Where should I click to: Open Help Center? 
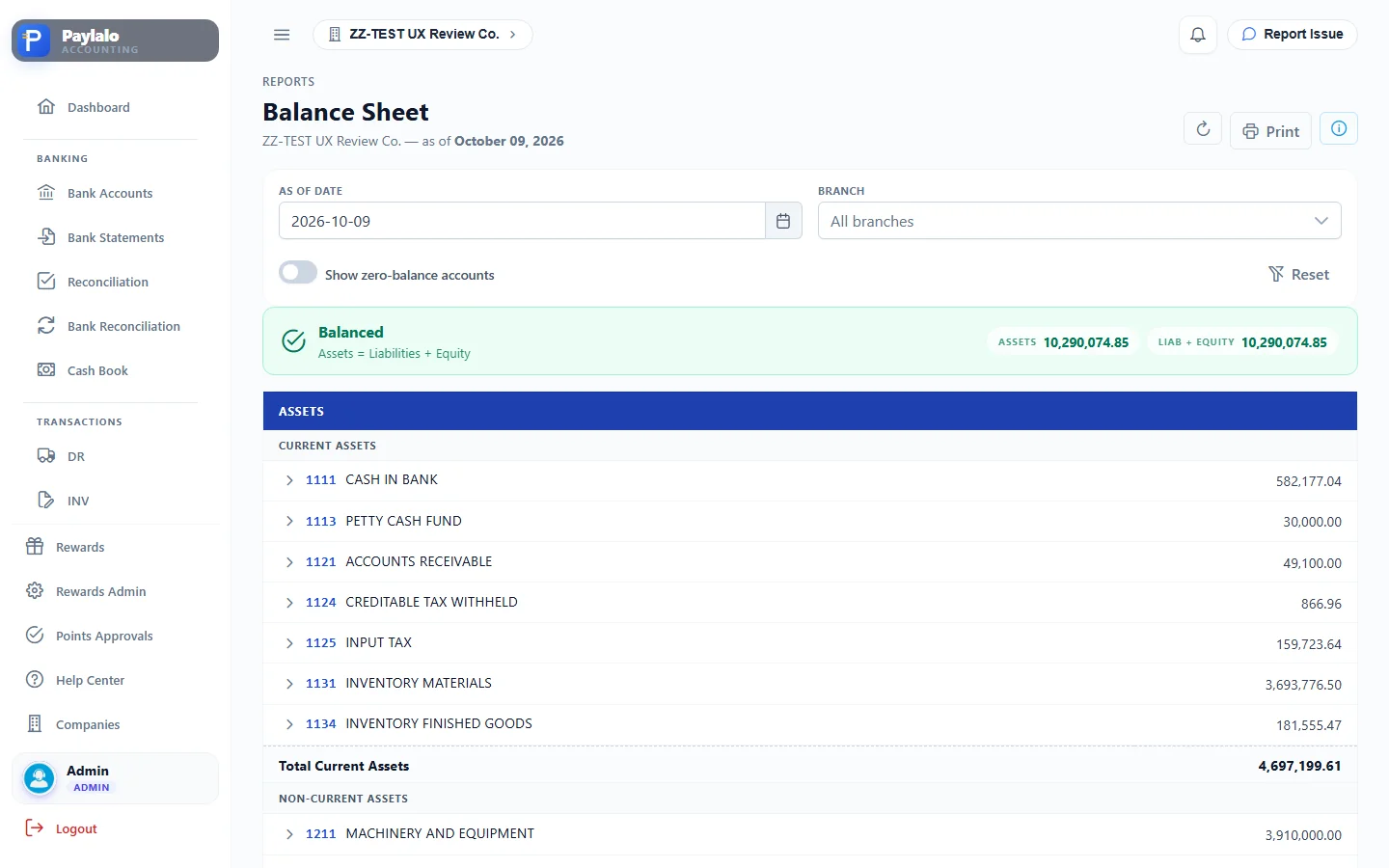[x=116, y=680]
